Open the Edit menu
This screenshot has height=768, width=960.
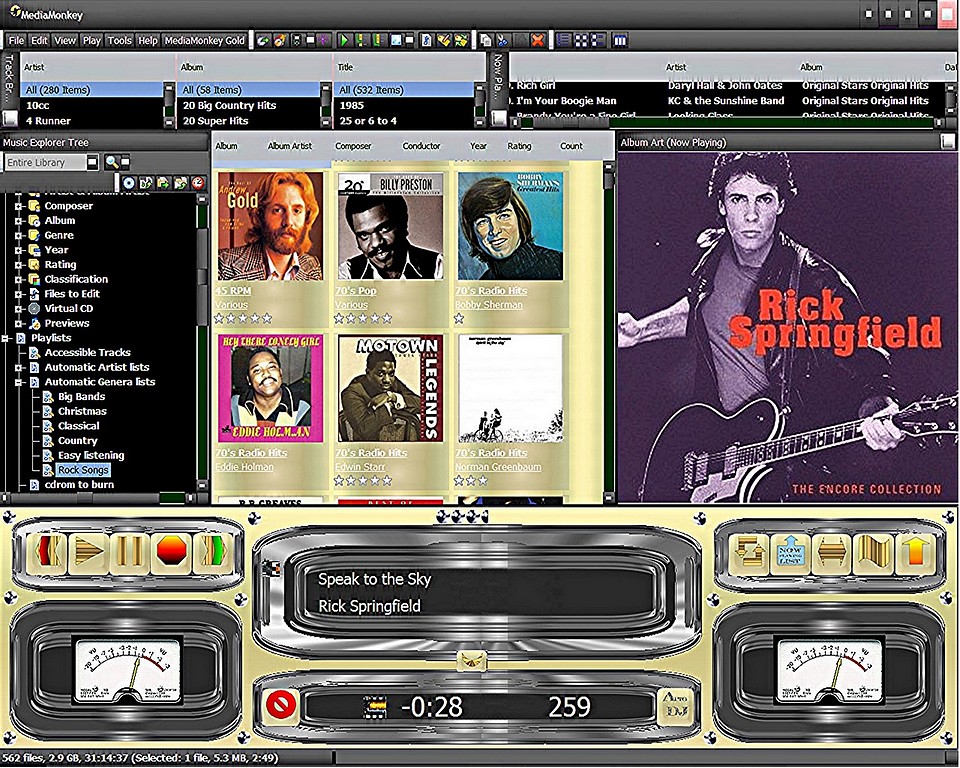click(39, 40)
